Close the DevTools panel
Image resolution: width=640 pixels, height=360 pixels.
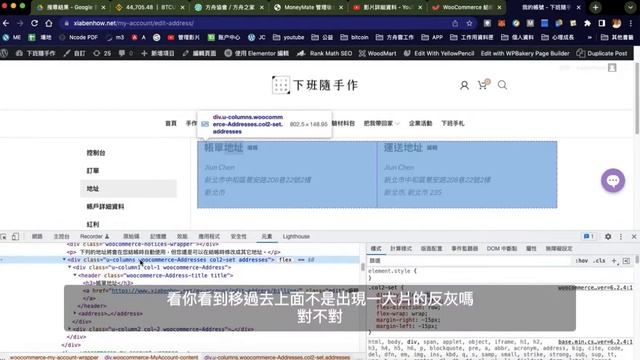tap(634, 236)
